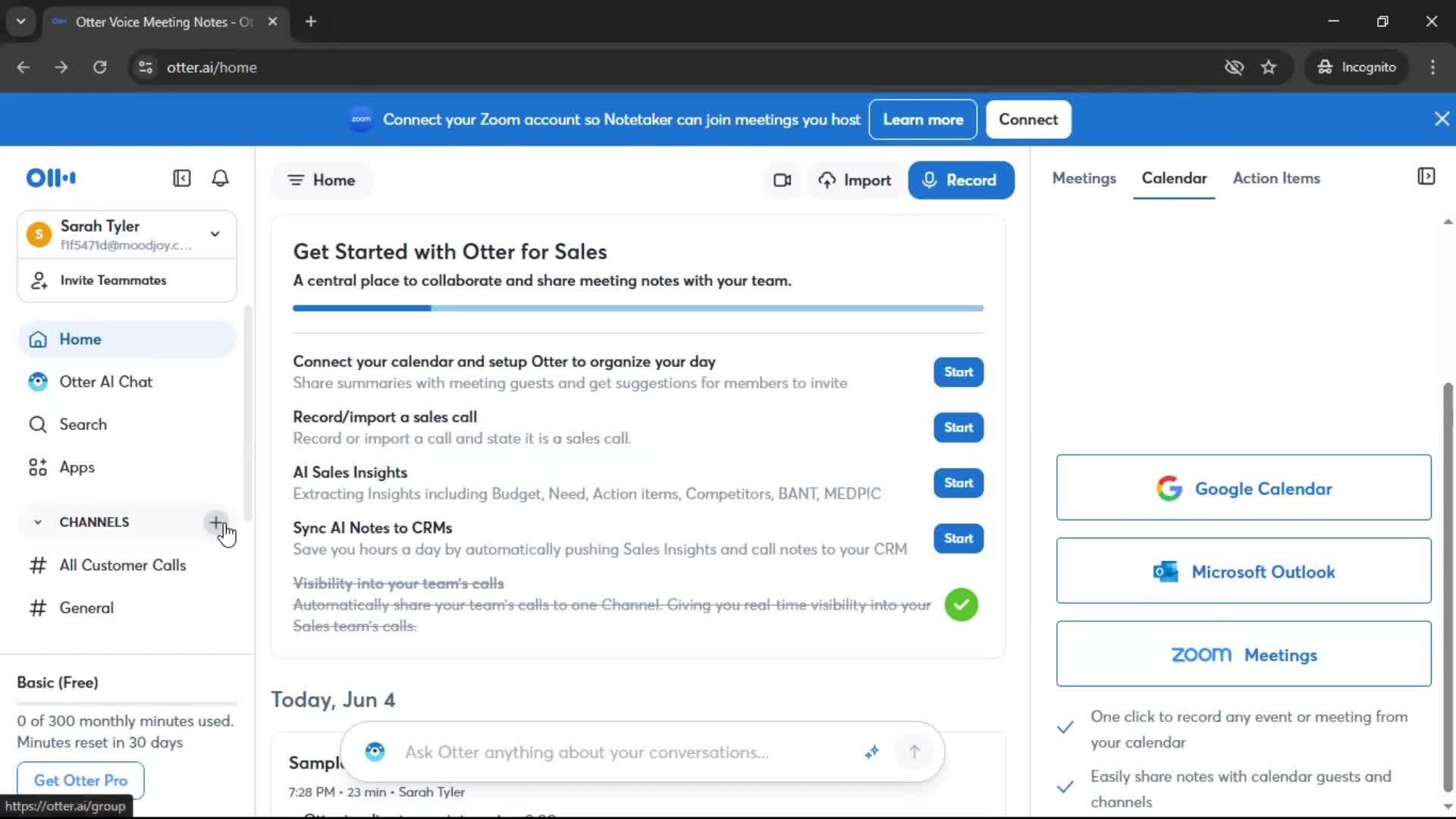1456x819 pixels.
Task: Connect Google Calendar
Action: pyautogui.click(x=1243, y=488)
